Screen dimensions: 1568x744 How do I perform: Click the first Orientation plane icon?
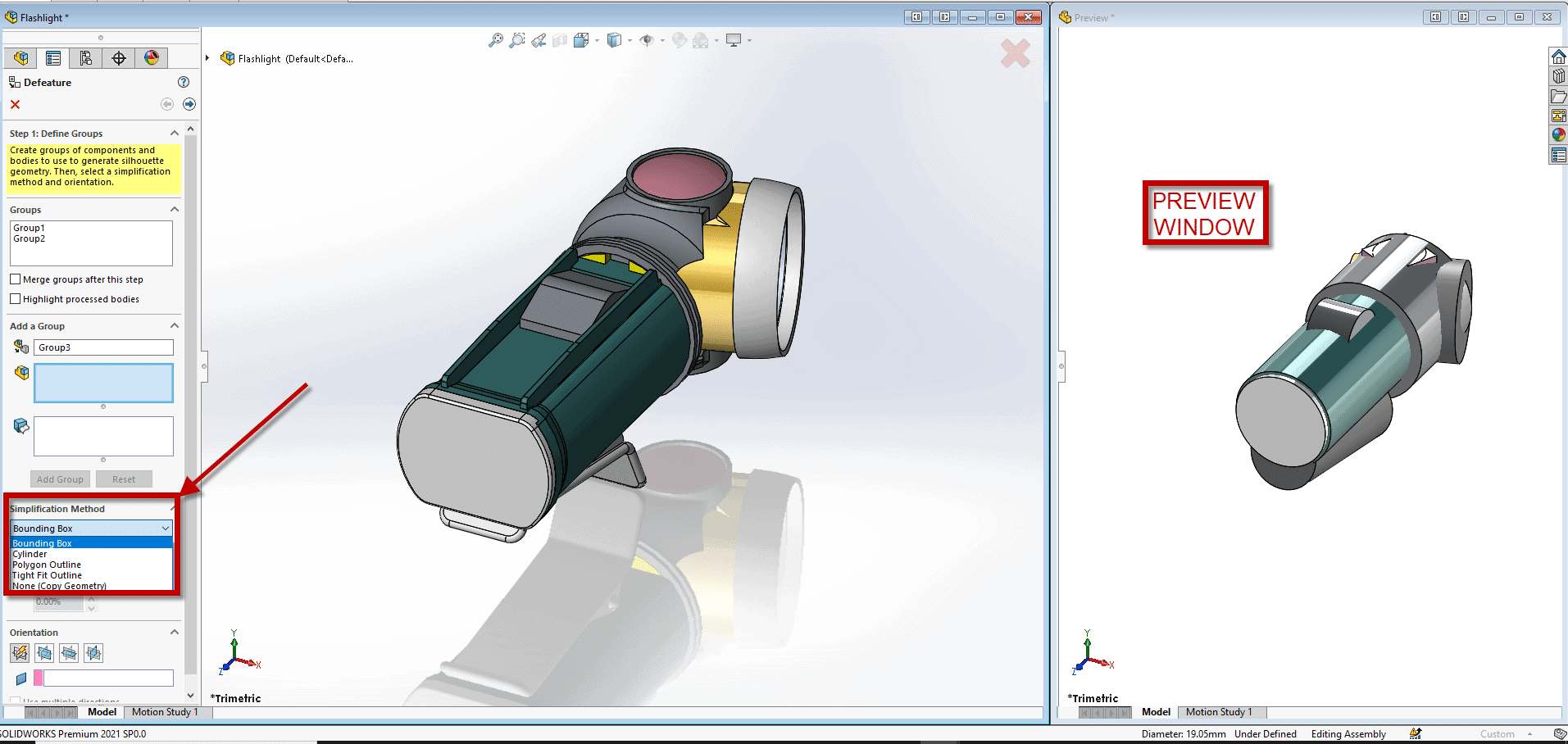click(20, 653)
